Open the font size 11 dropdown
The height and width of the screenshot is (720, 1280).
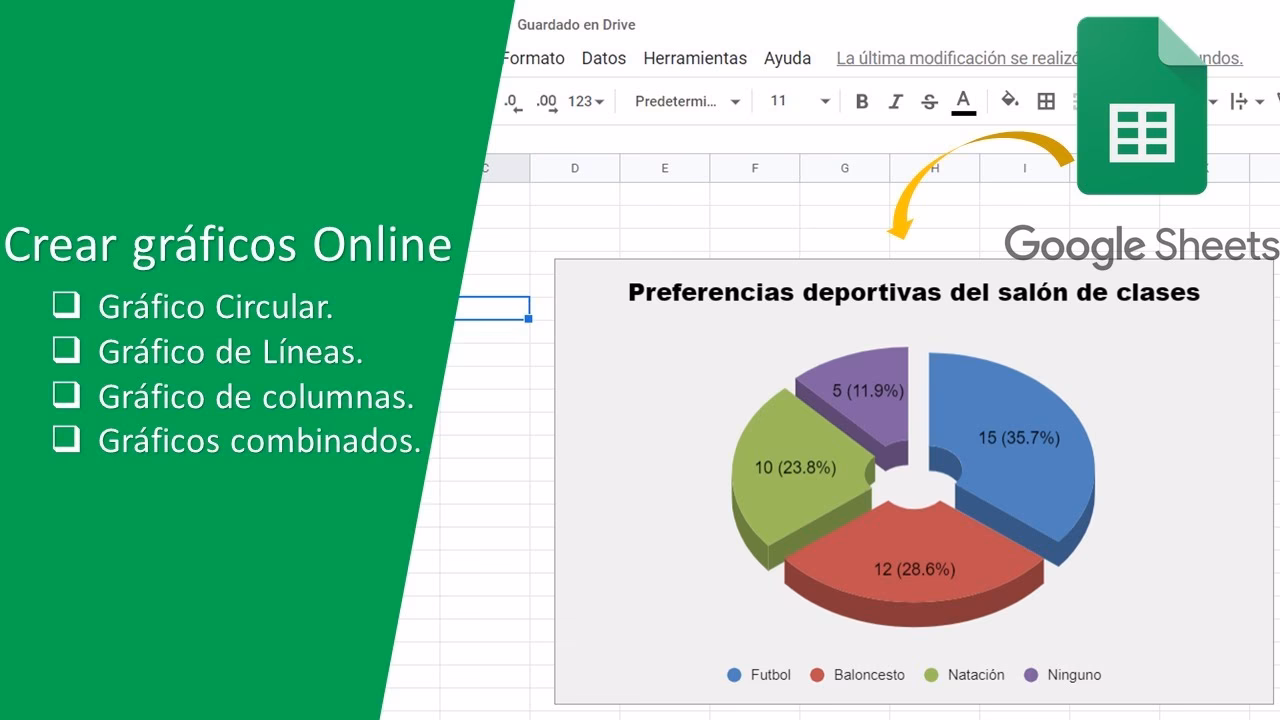point(797,101)
